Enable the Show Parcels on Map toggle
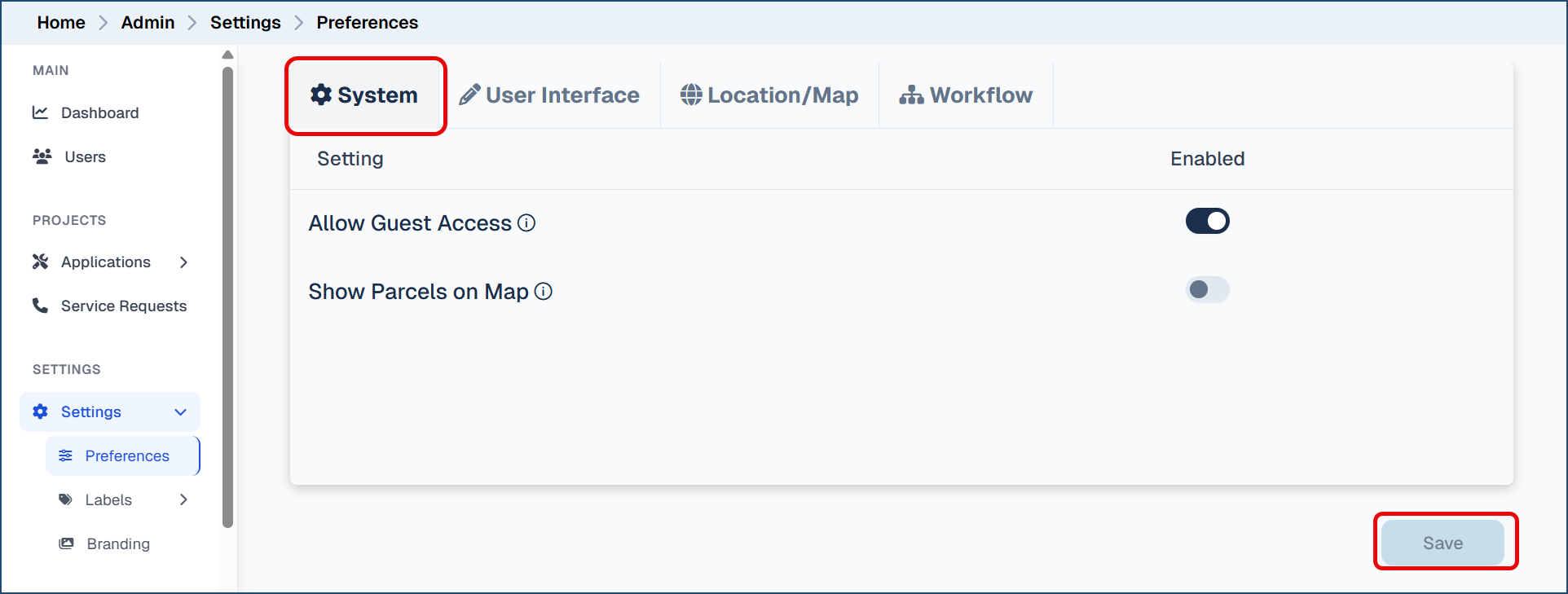The height and width of the screenshot is (594, 1568). click(x=1207, y=290)
